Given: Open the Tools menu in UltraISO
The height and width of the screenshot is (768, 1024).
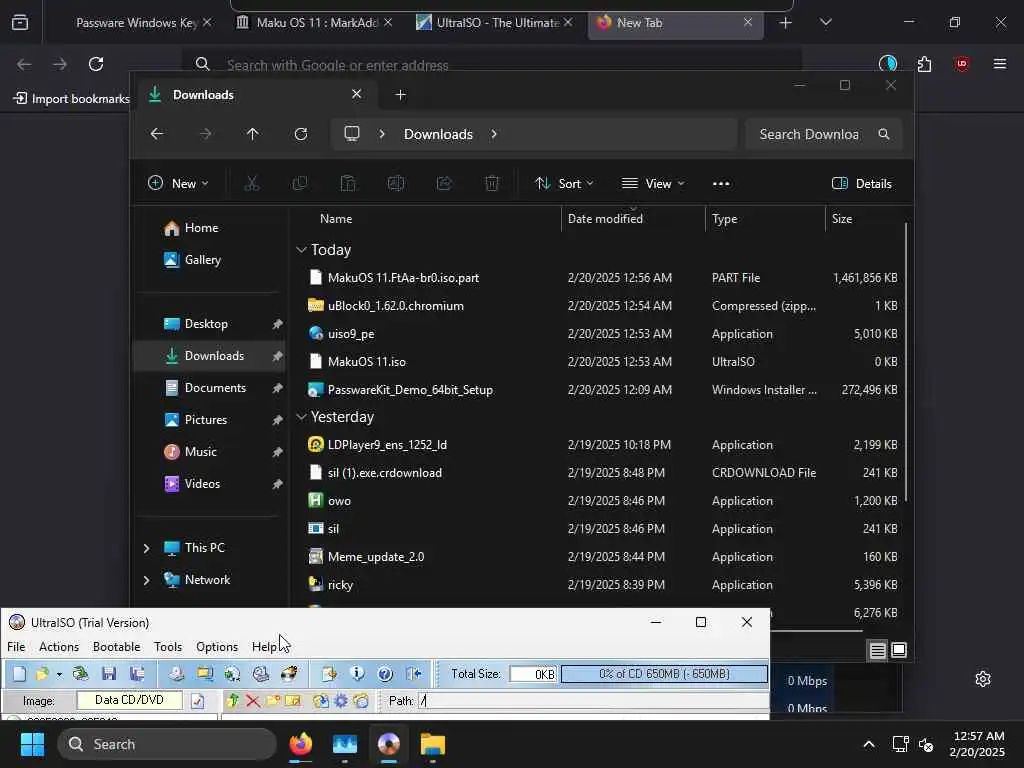Looking at the screenshot, I should pyautogui.click(x=168, y=647).
